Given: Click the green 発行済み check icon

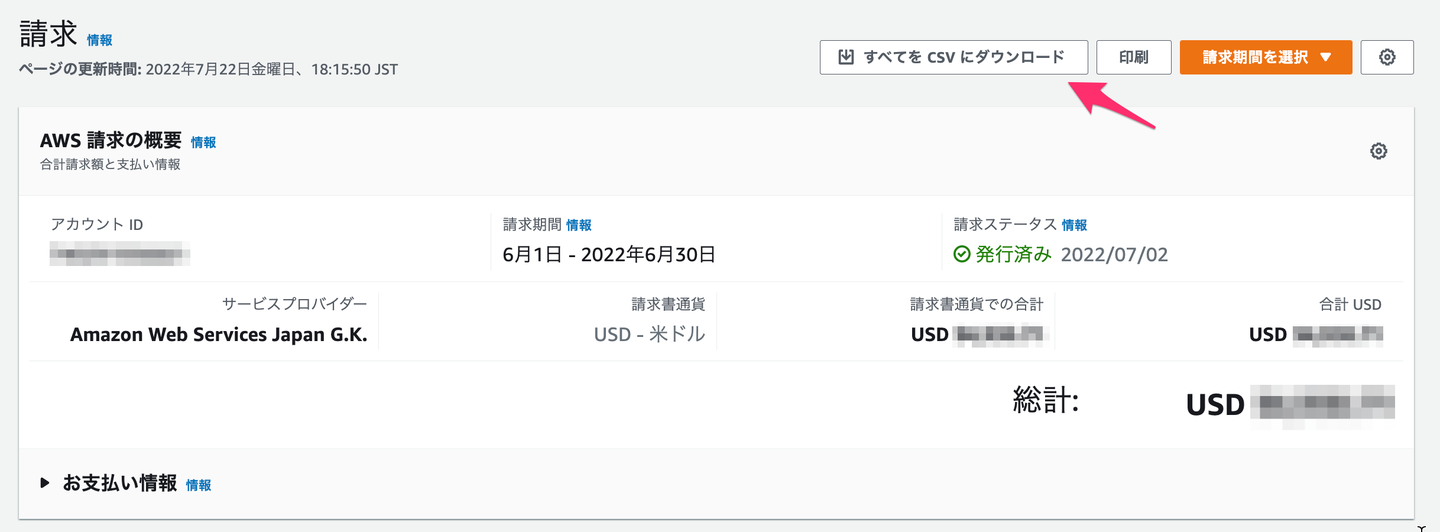Looking at the screenshot, I should [x=962, y=254].
